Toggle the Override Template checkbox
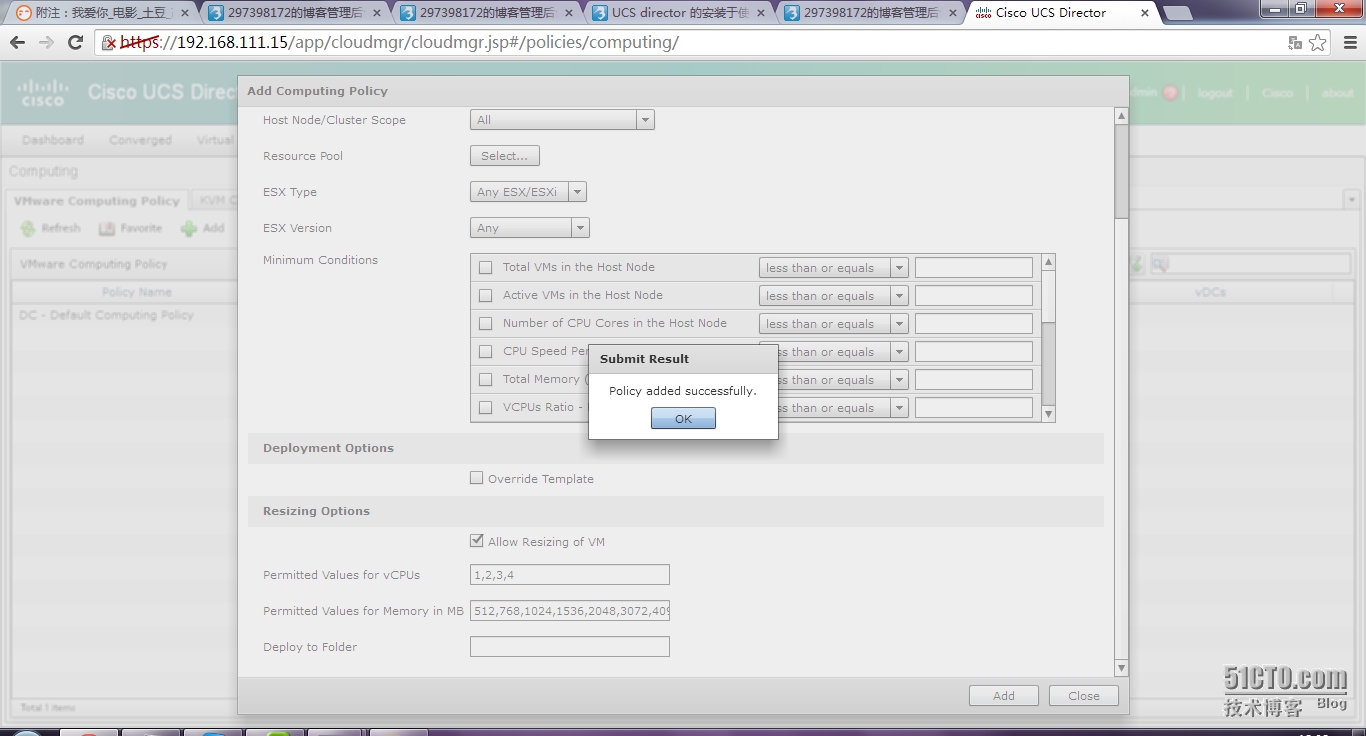1366x736 pixels. 477,478
